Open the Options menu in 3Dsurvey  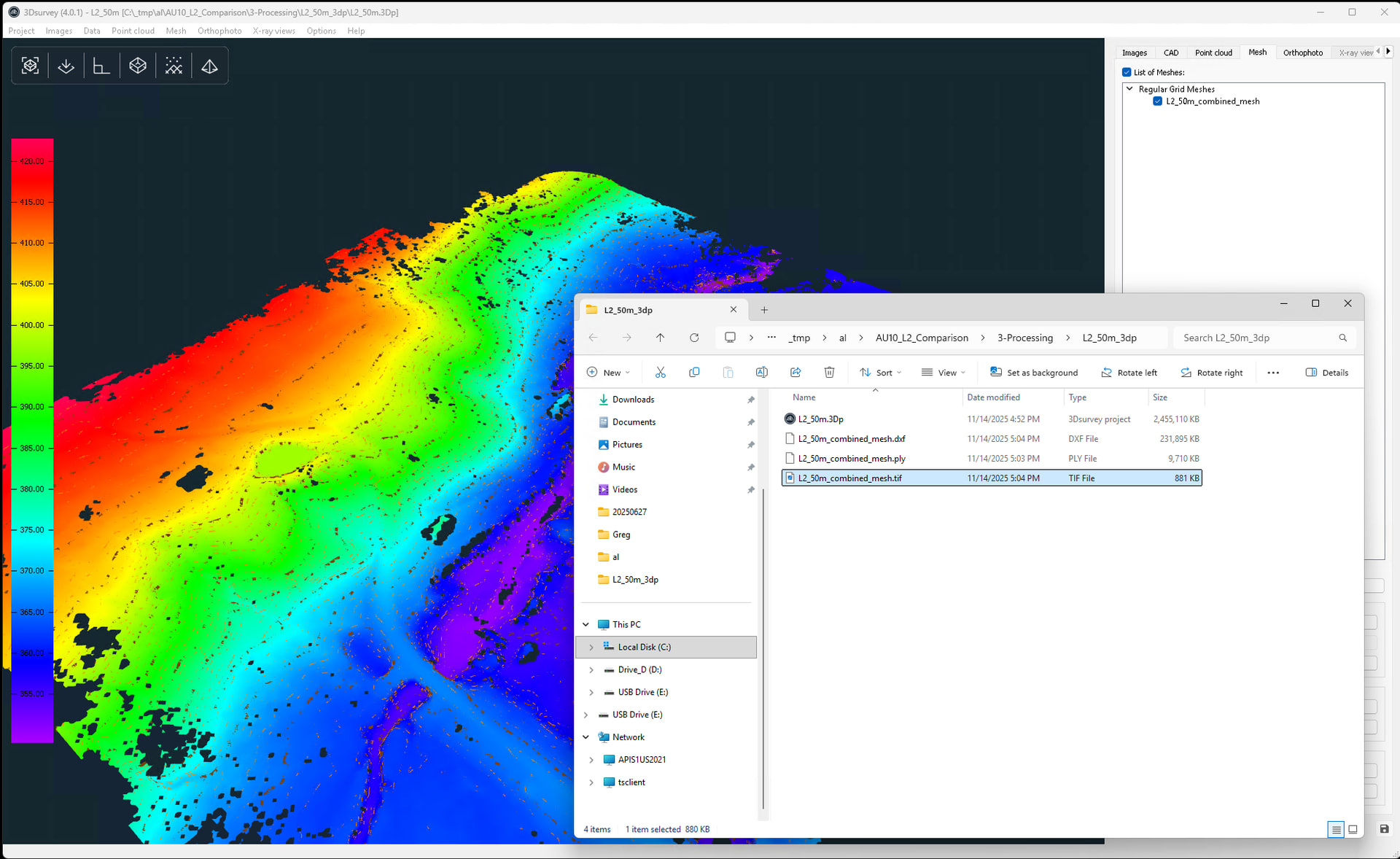(321, 31)
